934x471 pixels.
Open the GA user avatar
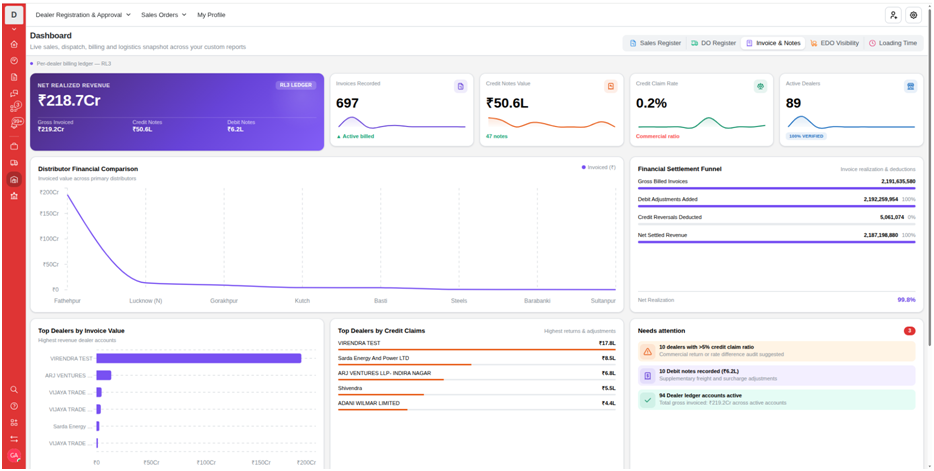click(x=14, y=455)
